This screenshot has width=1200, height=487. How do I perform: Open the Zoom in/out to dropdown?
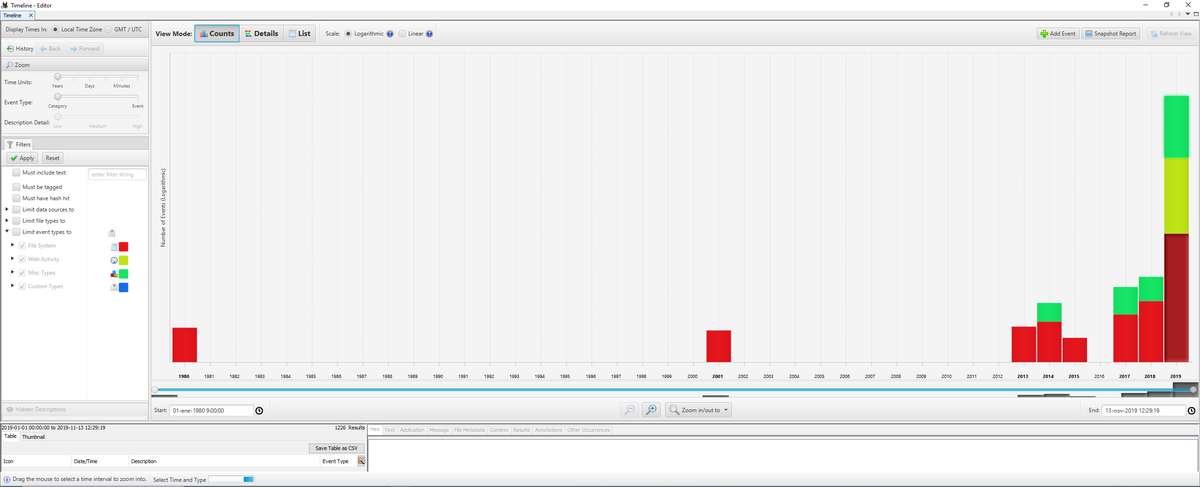coord(699,410)
